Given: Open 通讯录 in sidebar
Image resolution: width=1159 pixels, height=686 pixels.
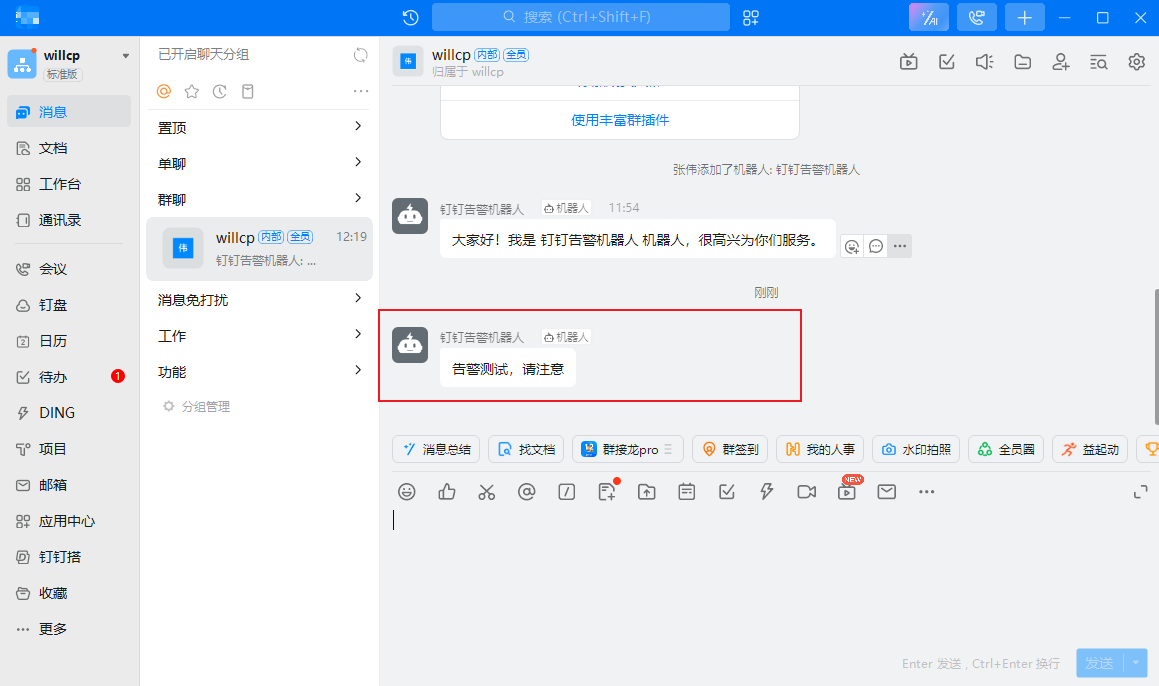Looking at the screenshot, I should 69,220.
